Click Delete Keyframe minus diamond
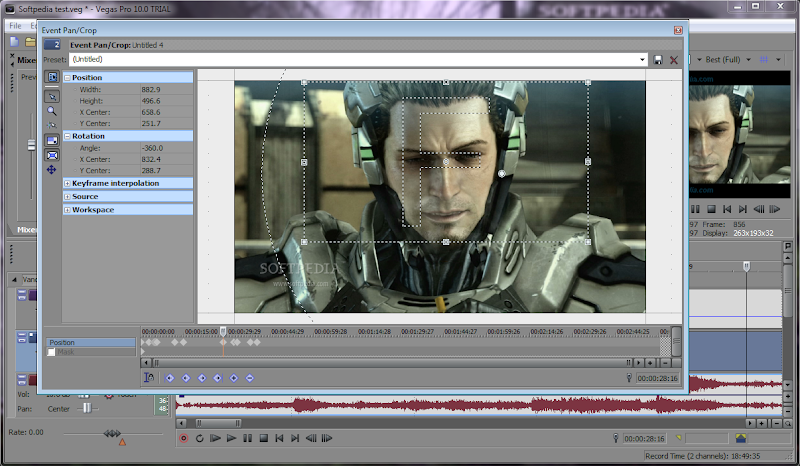800x466 pixels. point(249,378)
